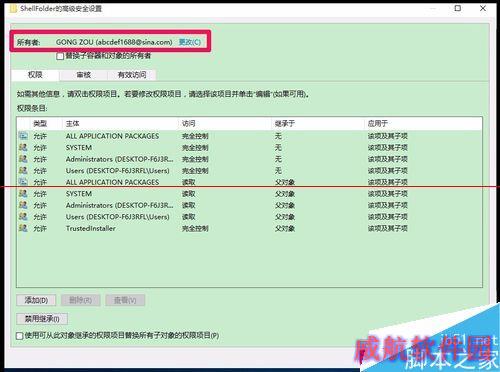The width and height of the screenshot is (500, 372).
Task: Click the 添加(D) button
Action: [36, 300]
